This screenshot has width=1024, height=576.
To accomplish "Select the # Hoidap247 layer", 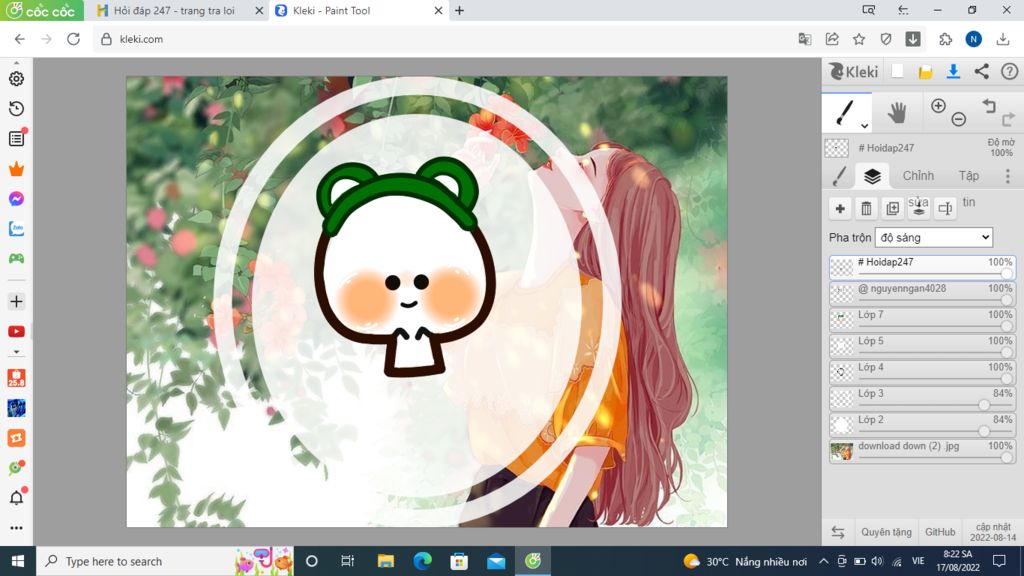I will pyautogui.click(x=922, y=268).
